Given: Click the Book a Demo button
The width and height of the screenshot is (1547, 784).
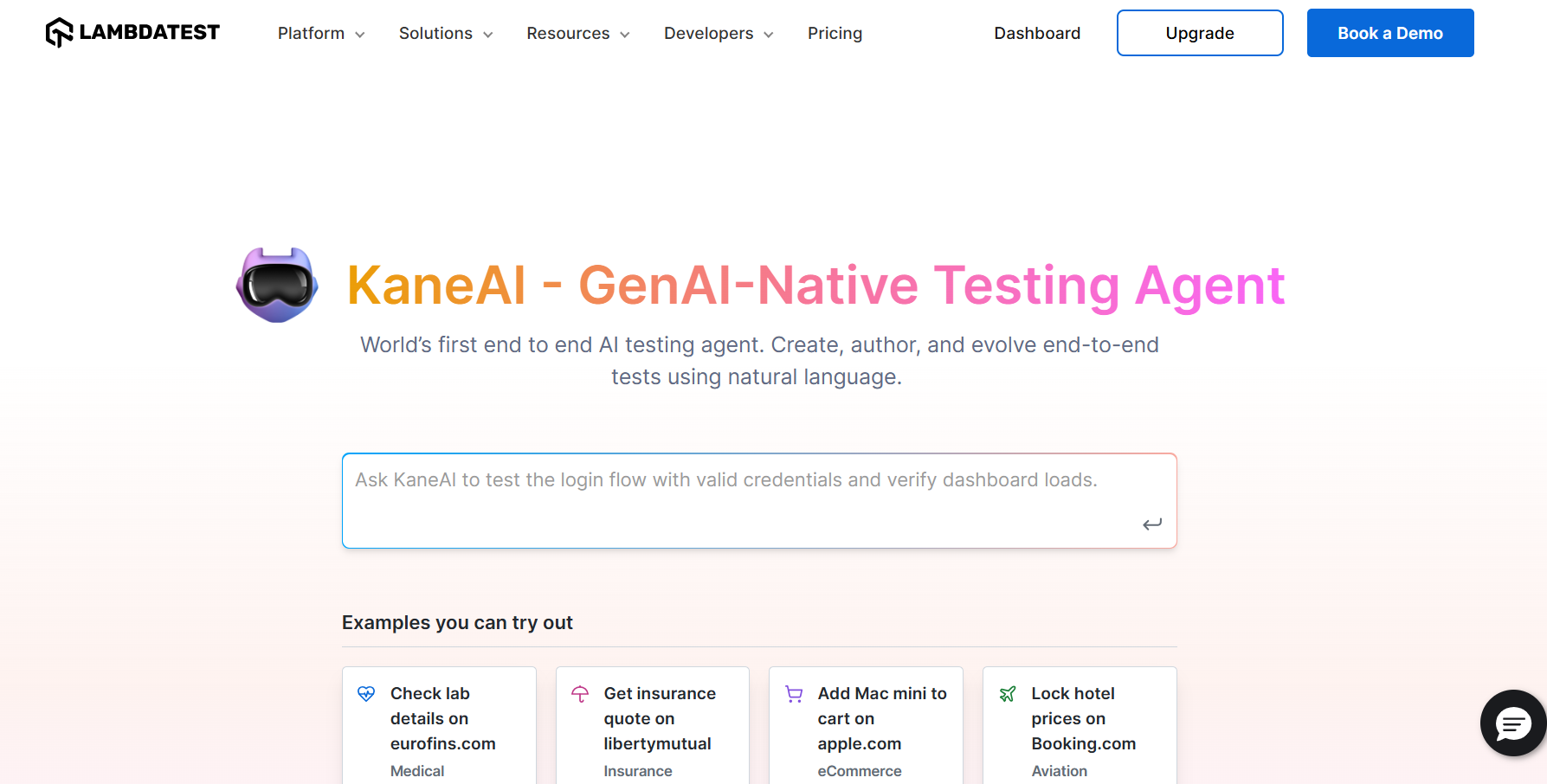Looking at the screenshot, I should [1390, 34].
